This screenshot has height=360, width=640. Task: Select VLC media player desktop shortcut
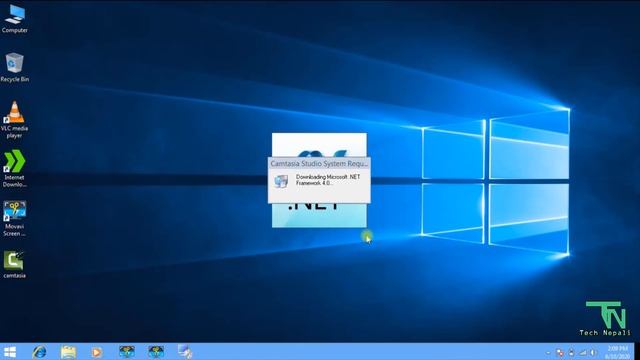click(15, 120)
